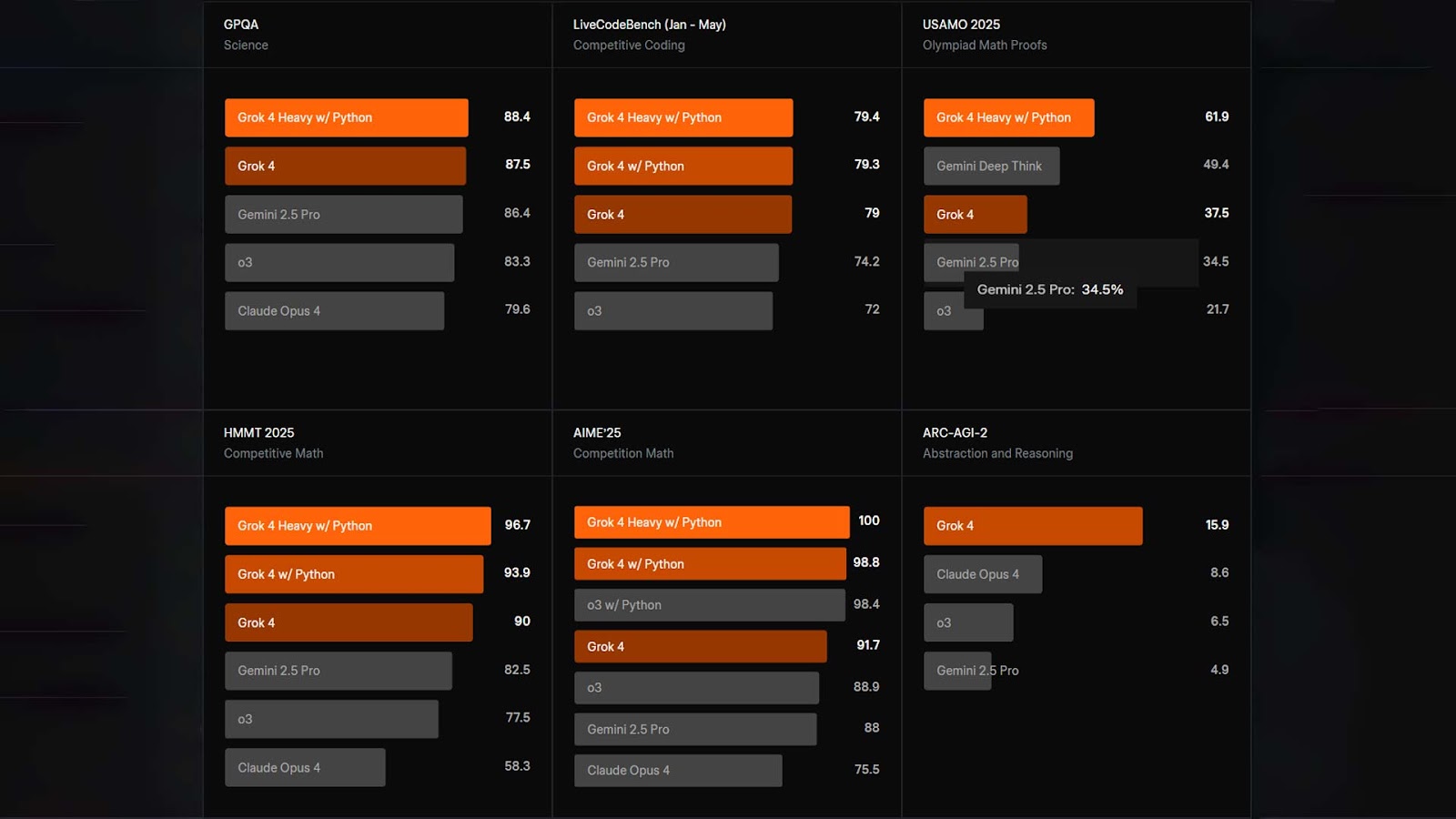Click Grok 4 Heavy w/ Python bar in HMMT 2025
1456x819 pixels.
tap(358, 526)
